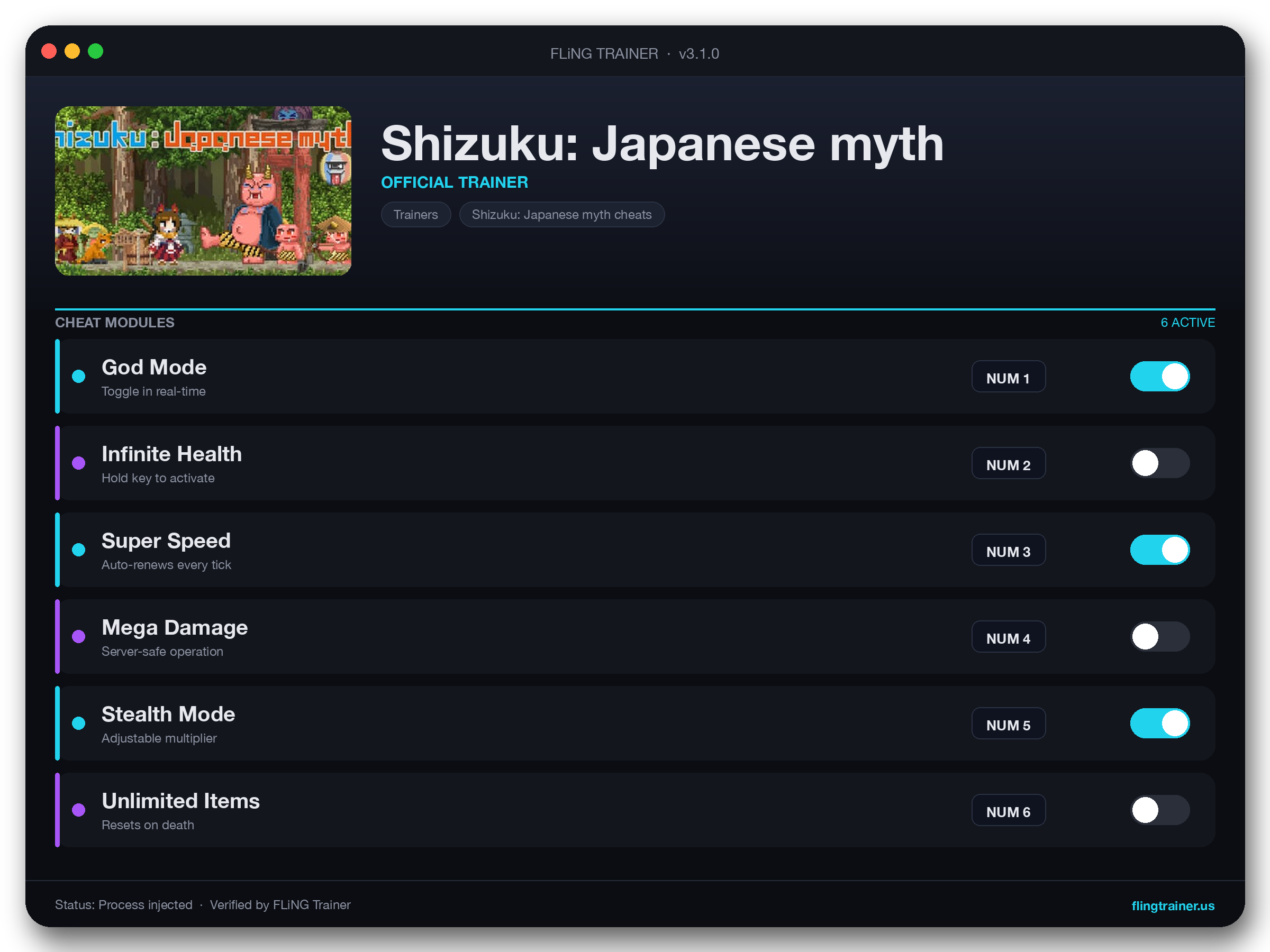Screen dimensions: 1270x952
Task: Click the NUM 1 hotkey button
Action: pyautogui.click(x=1008, y=377)
